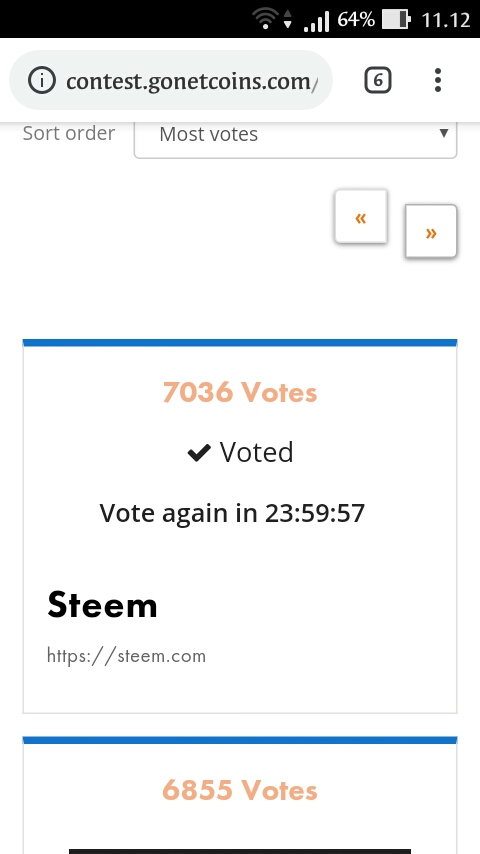Open the https://steem.com link
Image resolution: width=480 pixels, height=854 pixels.
click(126, 655)
